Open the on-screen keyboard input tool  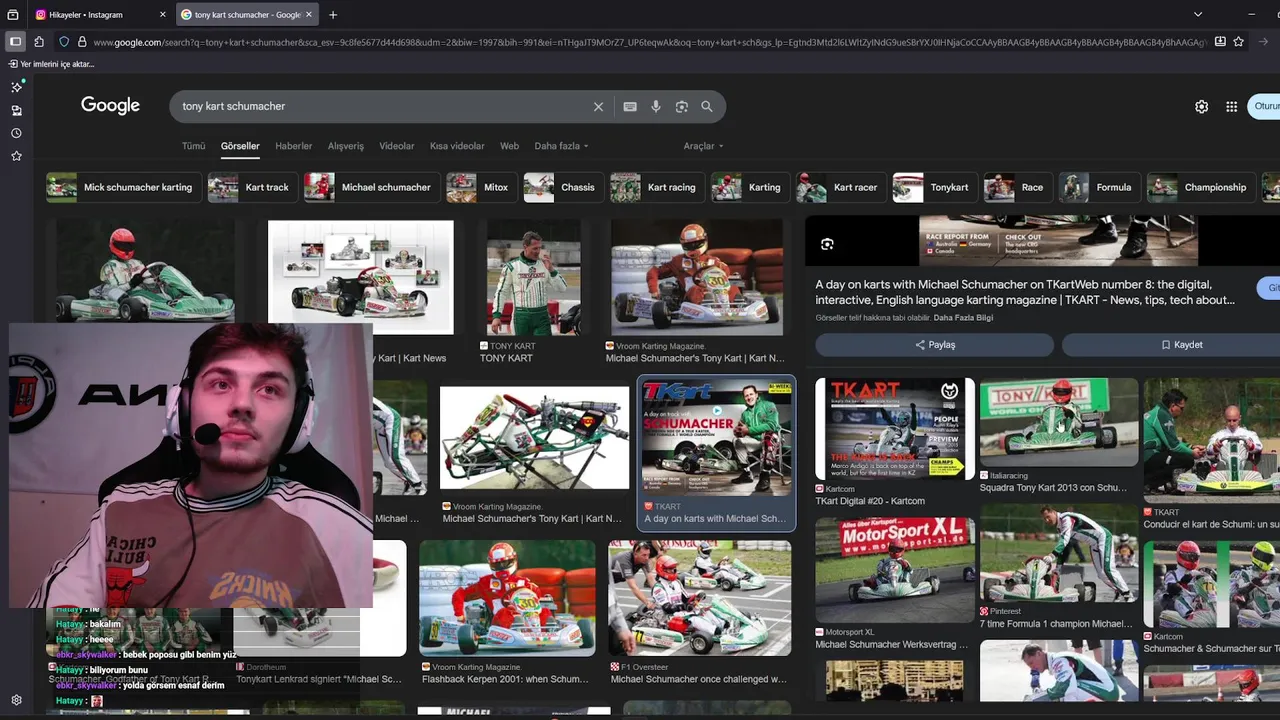tap(630, 107)
